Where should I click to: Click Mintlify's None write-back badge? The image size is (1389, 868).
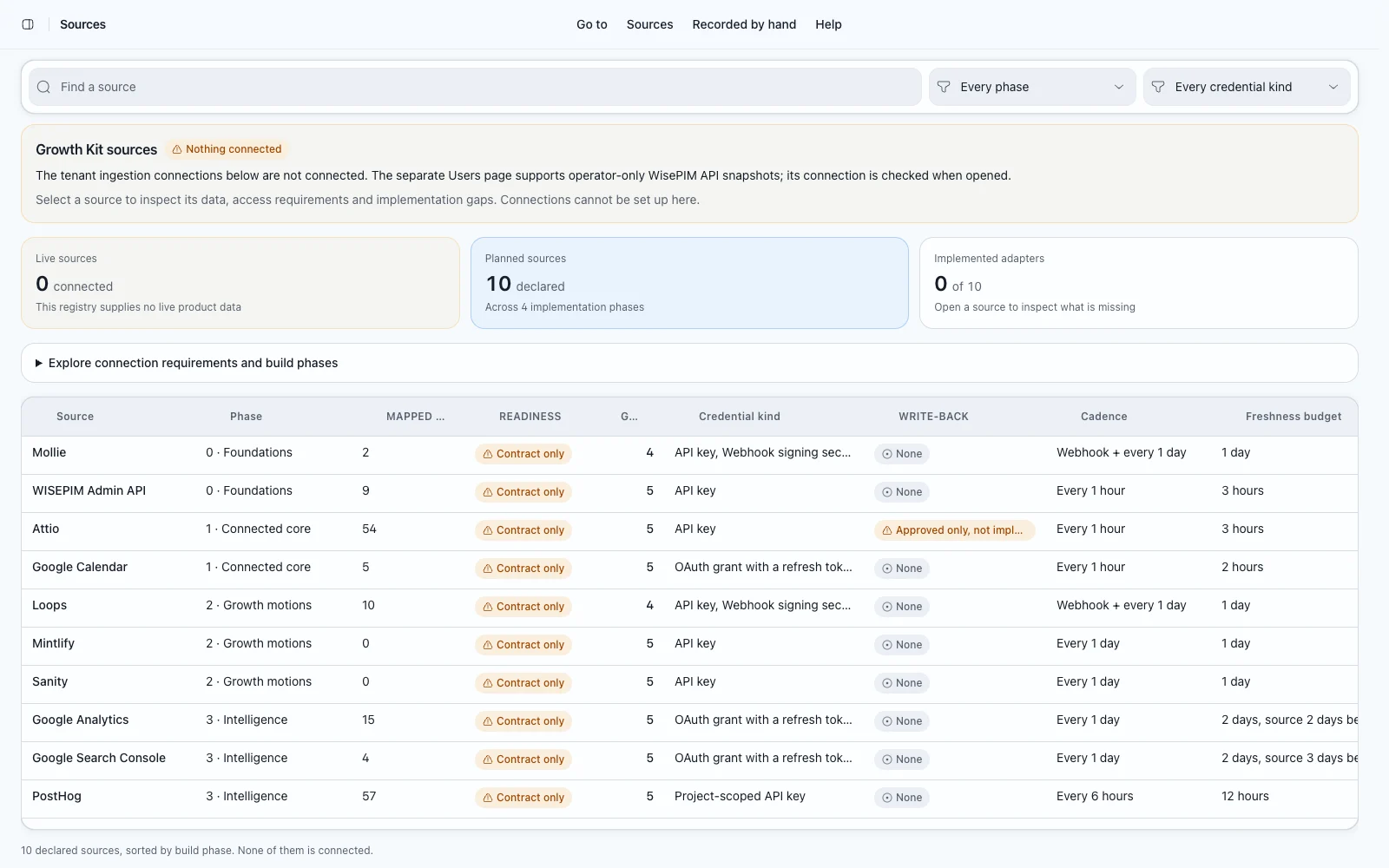(x=902, y=645)
